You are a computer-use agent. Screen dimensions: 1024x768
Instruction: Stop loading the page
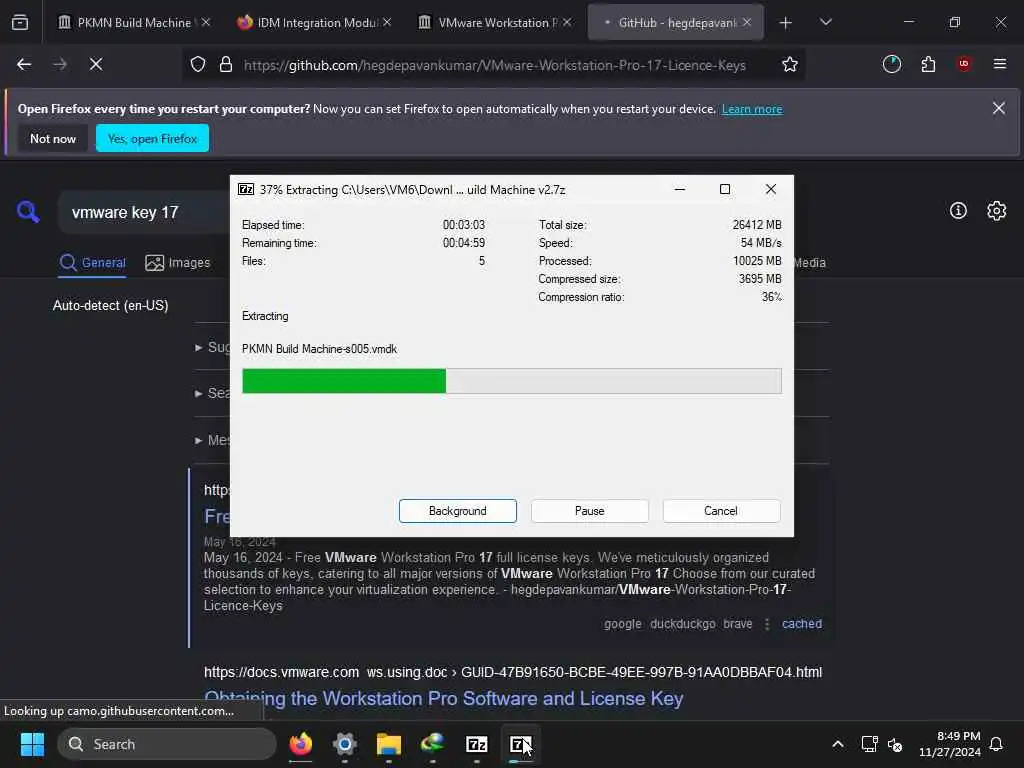pyautogui.click(x=96, y=64)
